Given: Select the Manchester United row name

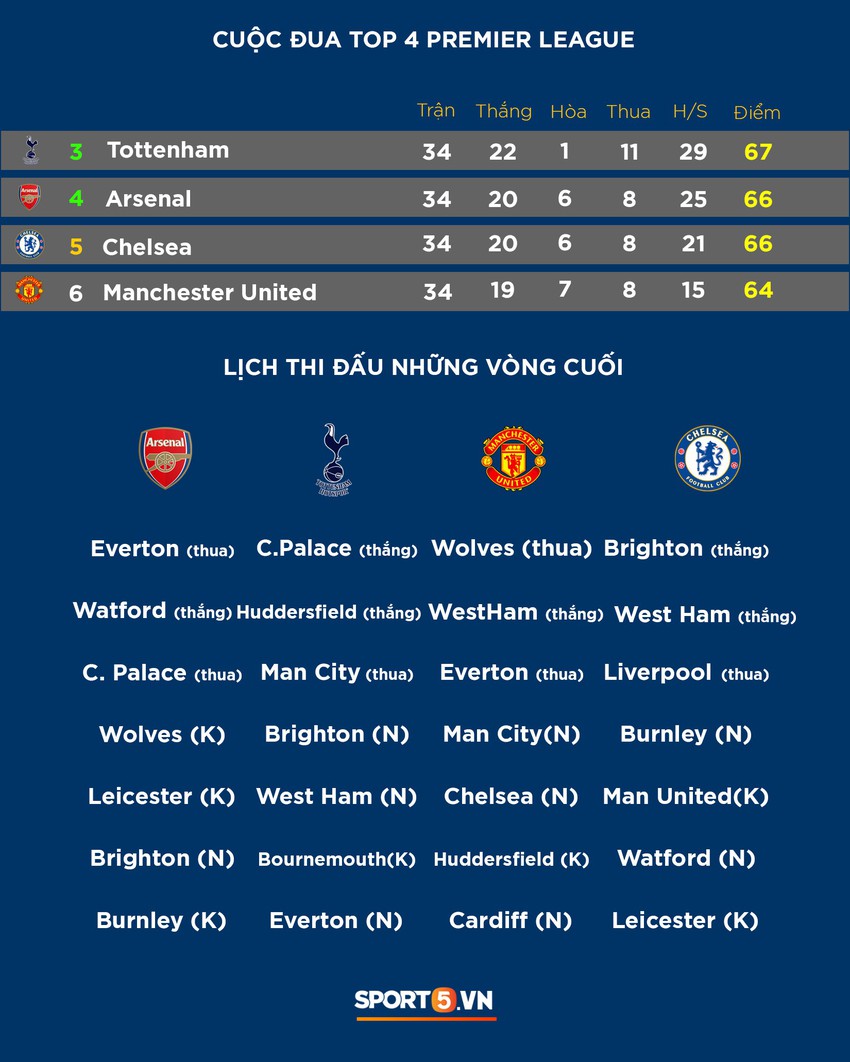Looking at the screenshot, I should point(210,292).
